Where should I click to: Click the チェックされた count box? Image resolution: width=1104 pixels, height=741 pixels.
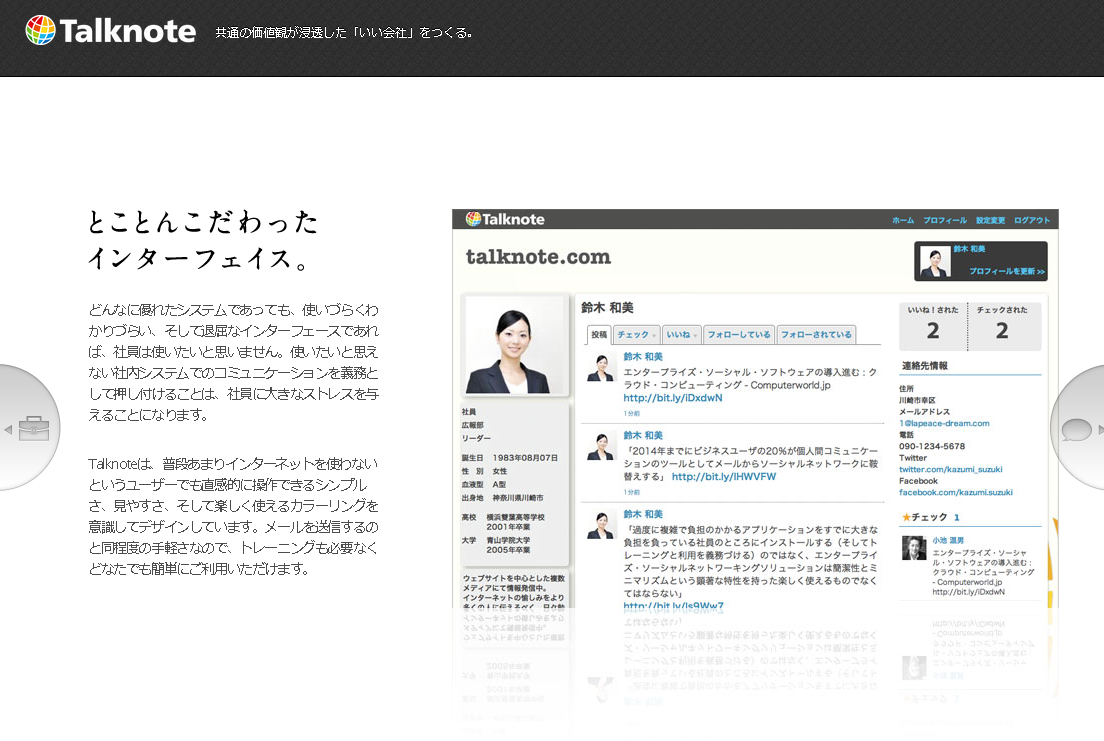point(1002,326)
